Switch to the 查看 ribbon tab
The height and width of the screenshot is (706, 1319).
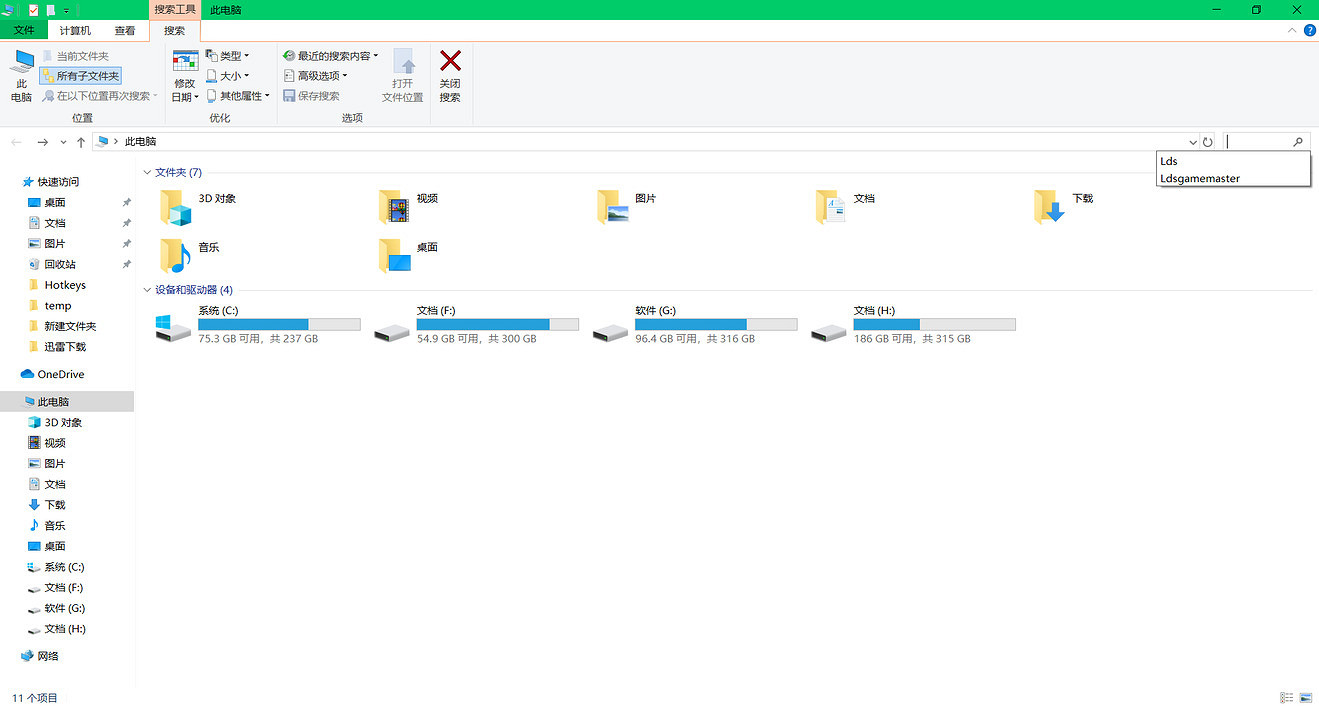[x=125, y=31]
